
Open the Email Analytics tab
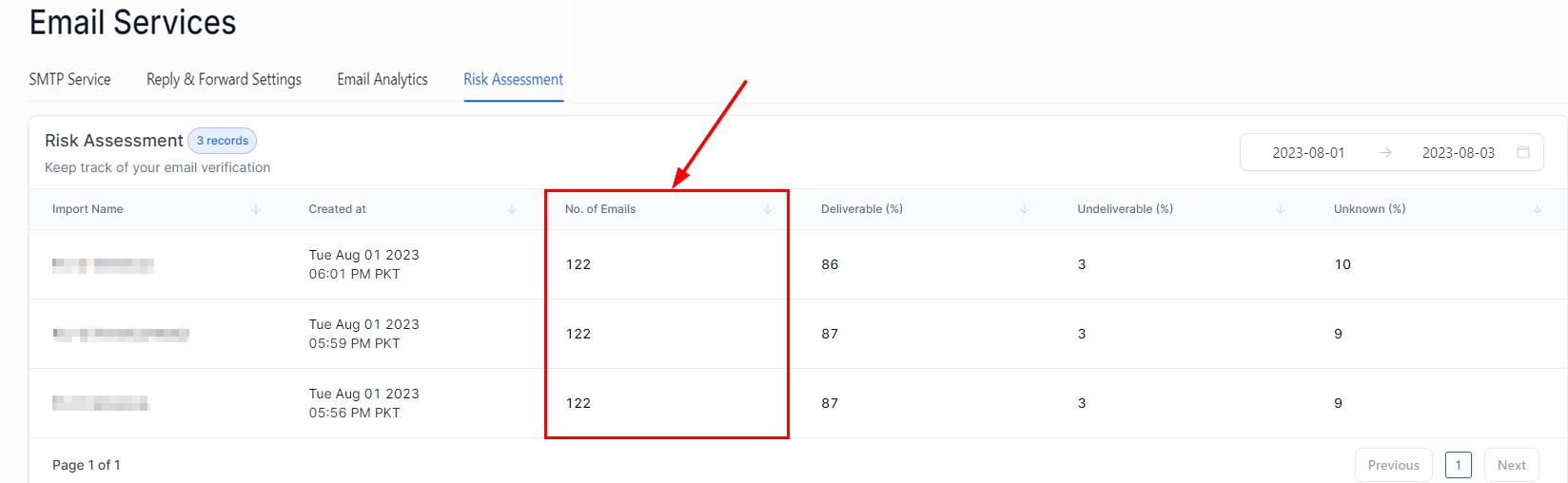[x=382, y=80]
